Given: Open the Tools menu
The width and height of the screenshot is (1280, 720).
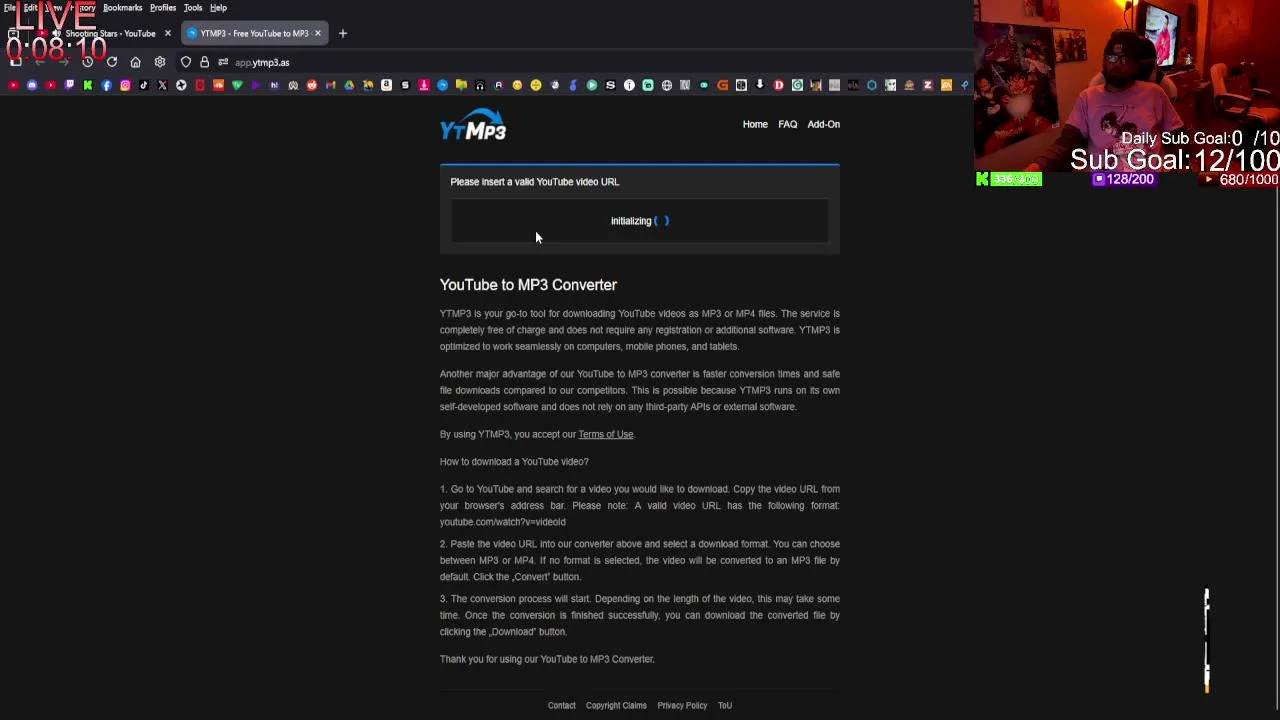Looking at the screenshot, I should tap(193, 7).
